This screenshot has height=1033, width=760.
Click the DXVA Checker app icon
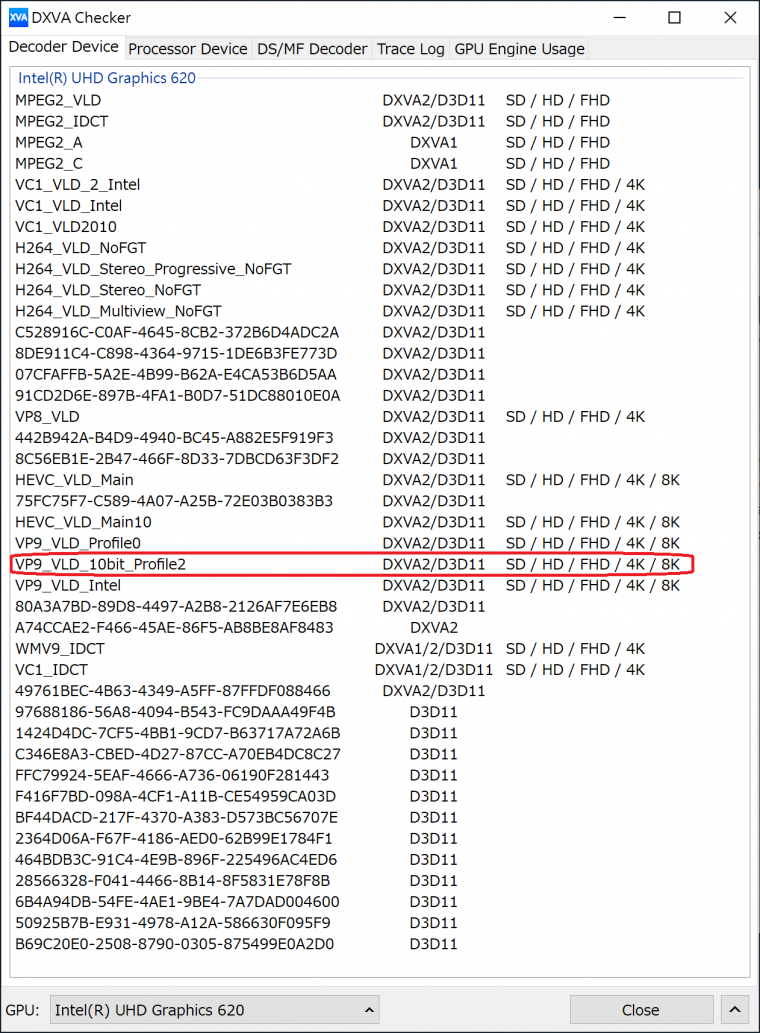pyautogui.click(x=18, y=17)
